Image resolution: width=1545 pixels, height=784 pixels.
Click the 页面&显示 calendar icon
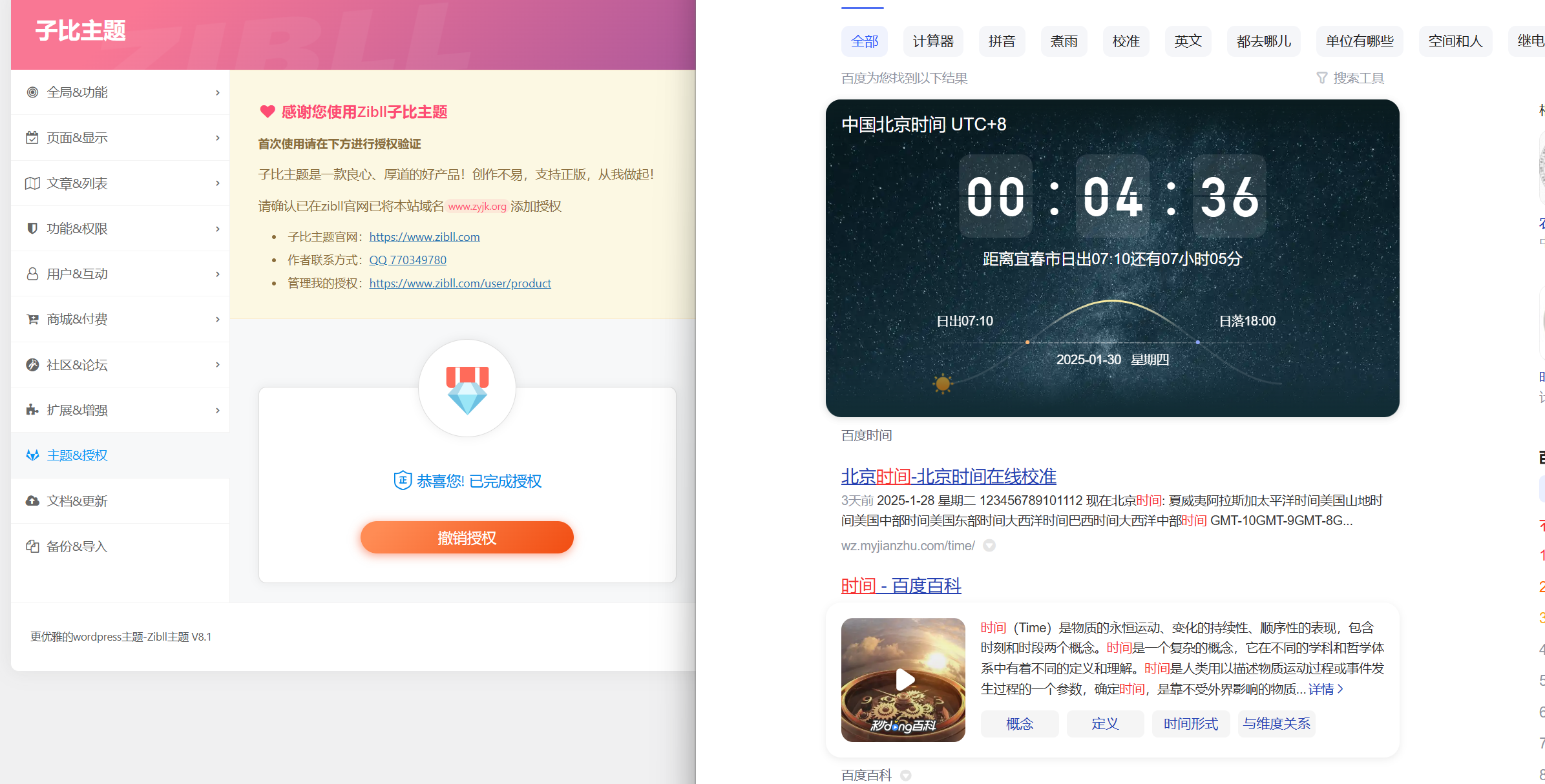(32, 138)
